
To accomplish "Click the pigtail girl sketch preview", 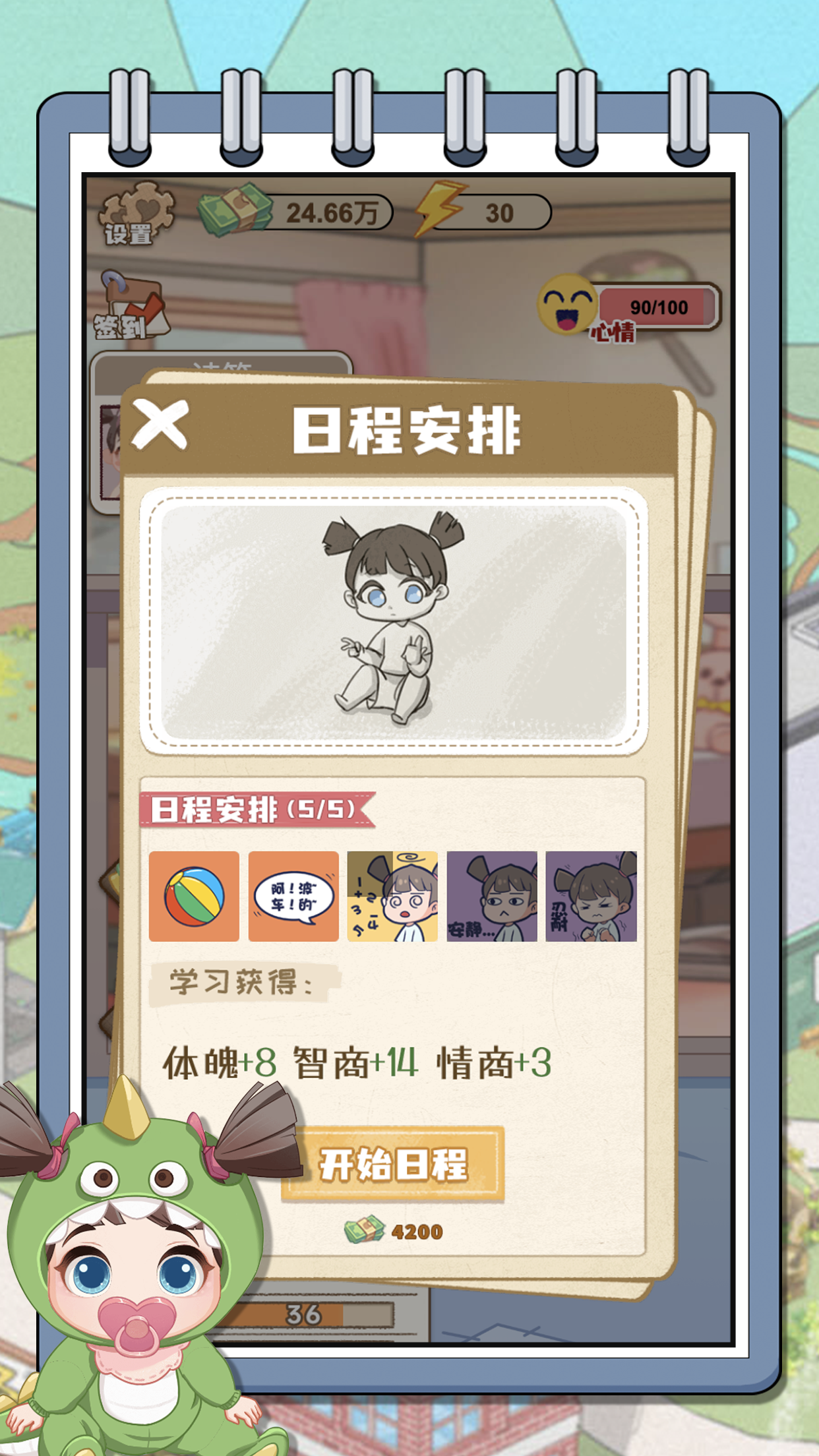I will (394, 620).
